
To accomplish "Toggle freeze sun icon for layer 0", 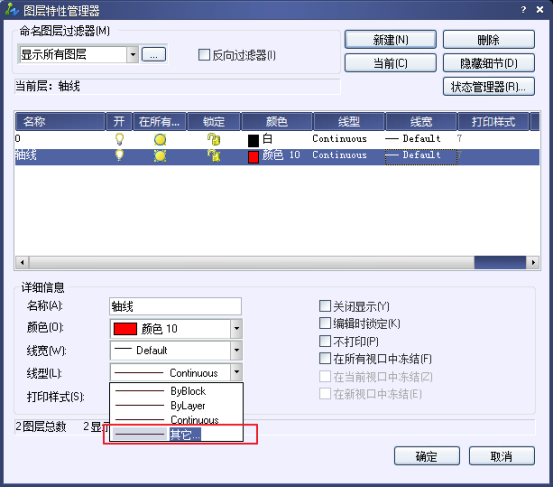I will point(160,140).
